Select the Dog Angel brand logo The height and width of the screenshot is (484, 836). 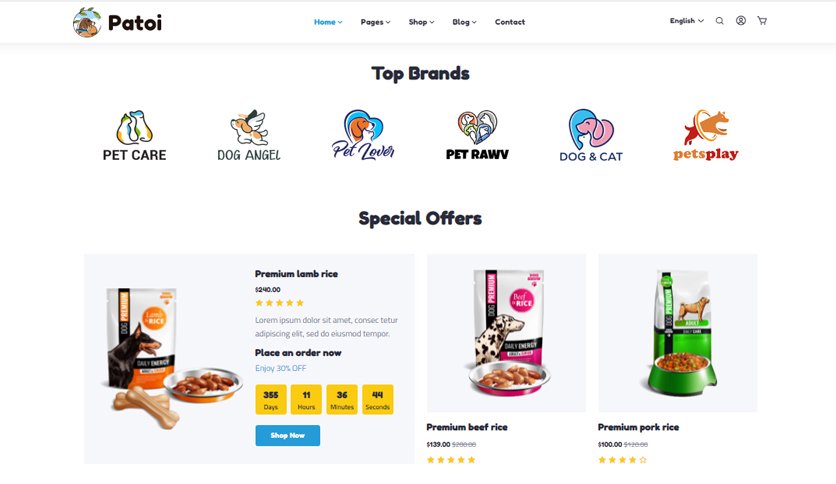[x=248, y=135]
